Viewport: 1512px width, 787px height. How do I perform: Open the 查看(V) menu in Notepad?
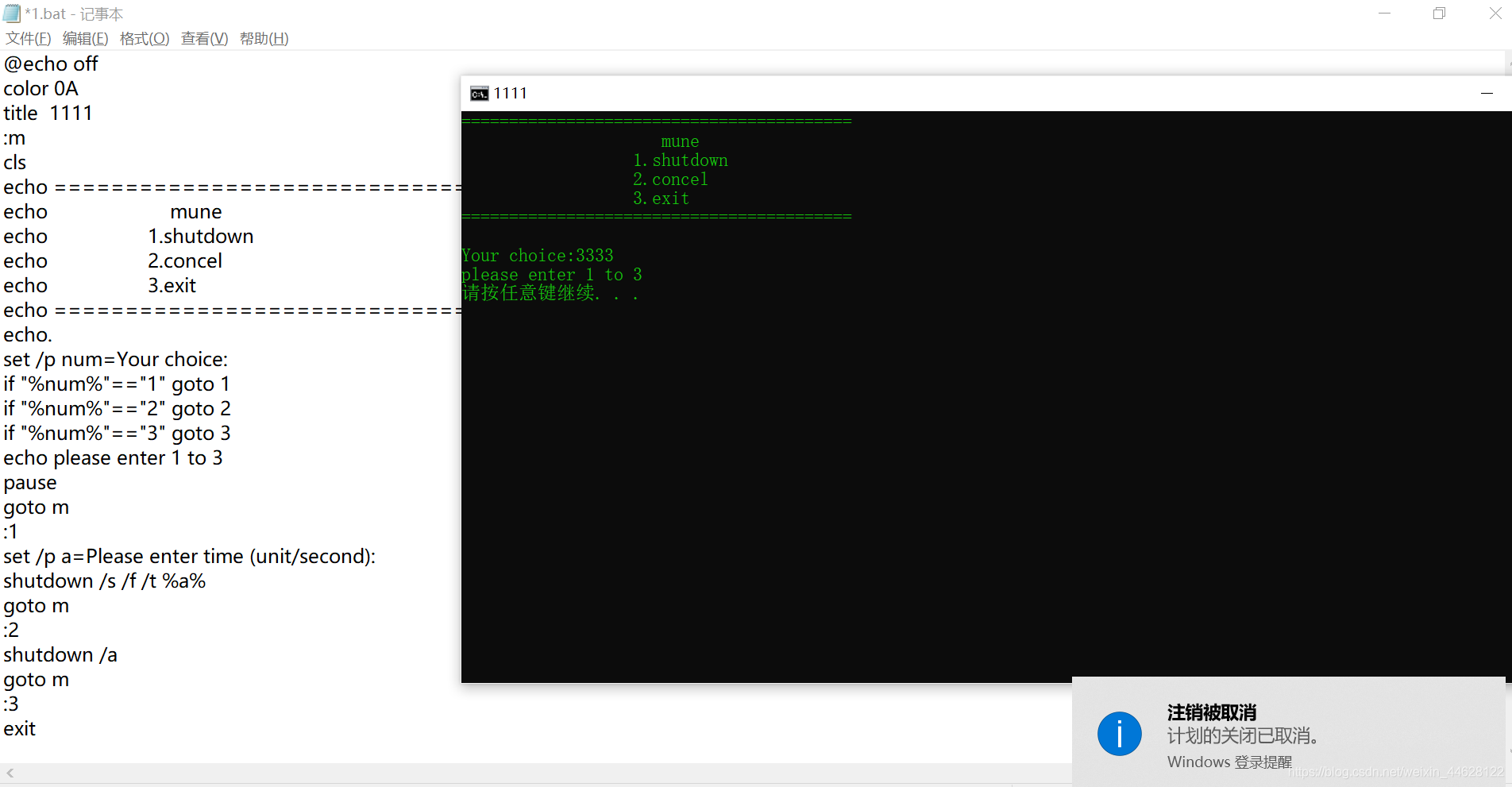(x=204, y=38)
